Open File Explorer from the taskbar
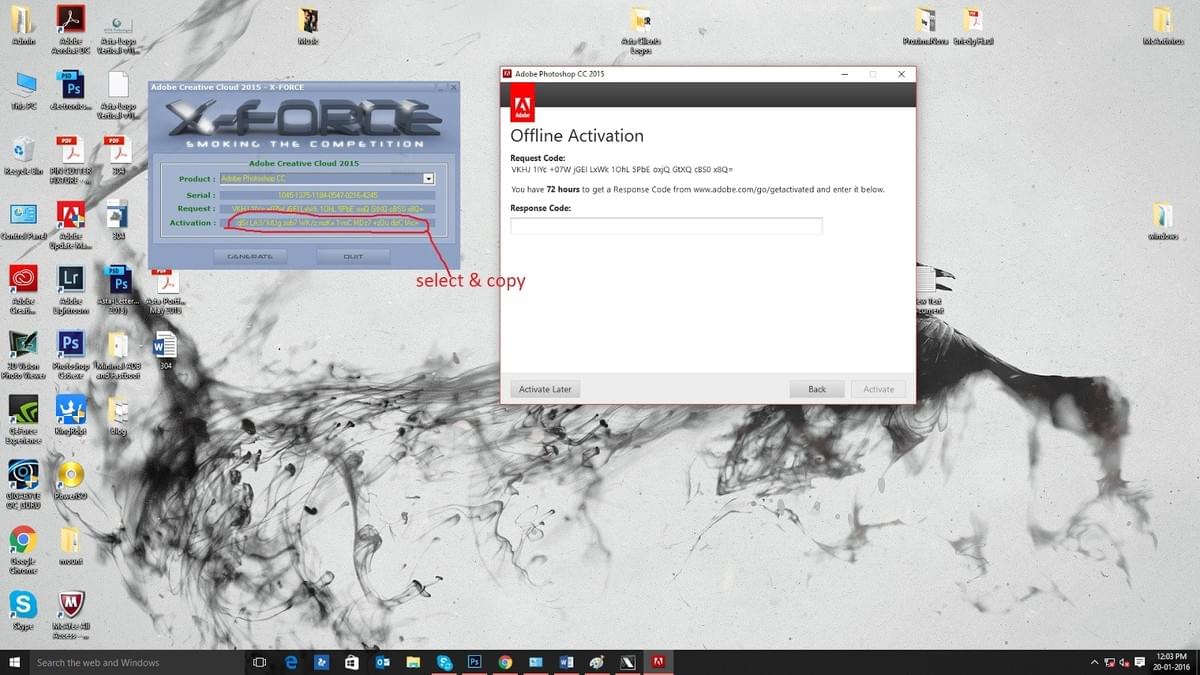Screen dimensions: 1200x675 pos(413,662)
